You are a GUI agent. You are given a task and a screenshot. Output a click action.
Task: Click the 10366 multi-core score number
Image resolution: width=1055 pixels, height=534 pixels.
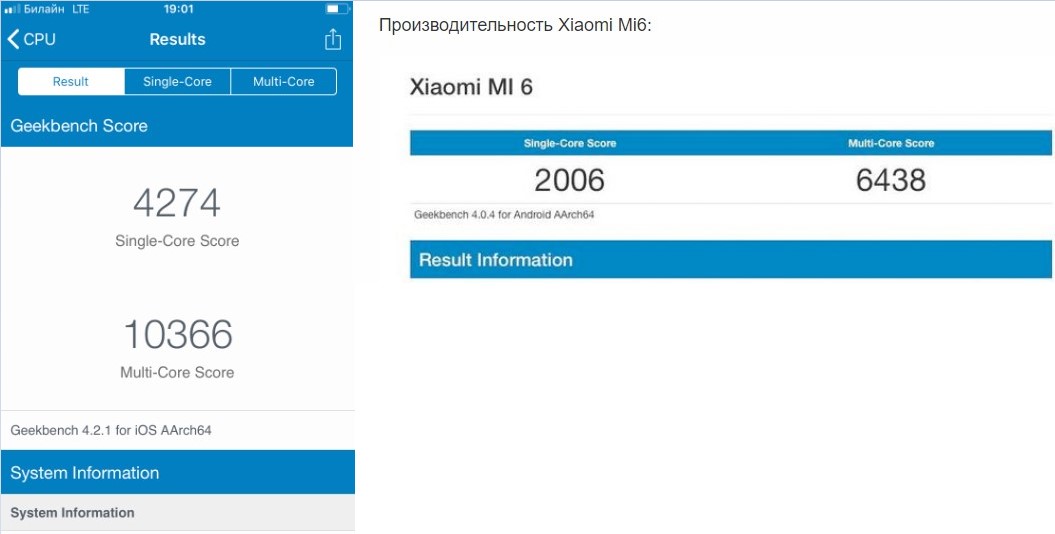tap(178, 334)
